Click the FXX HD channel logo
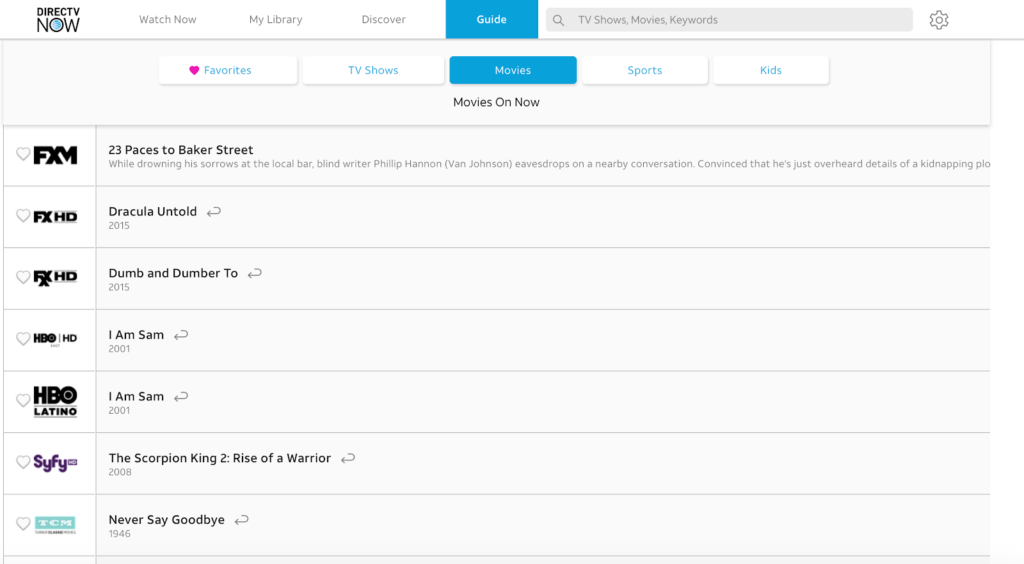 click(x=56, y=278)
